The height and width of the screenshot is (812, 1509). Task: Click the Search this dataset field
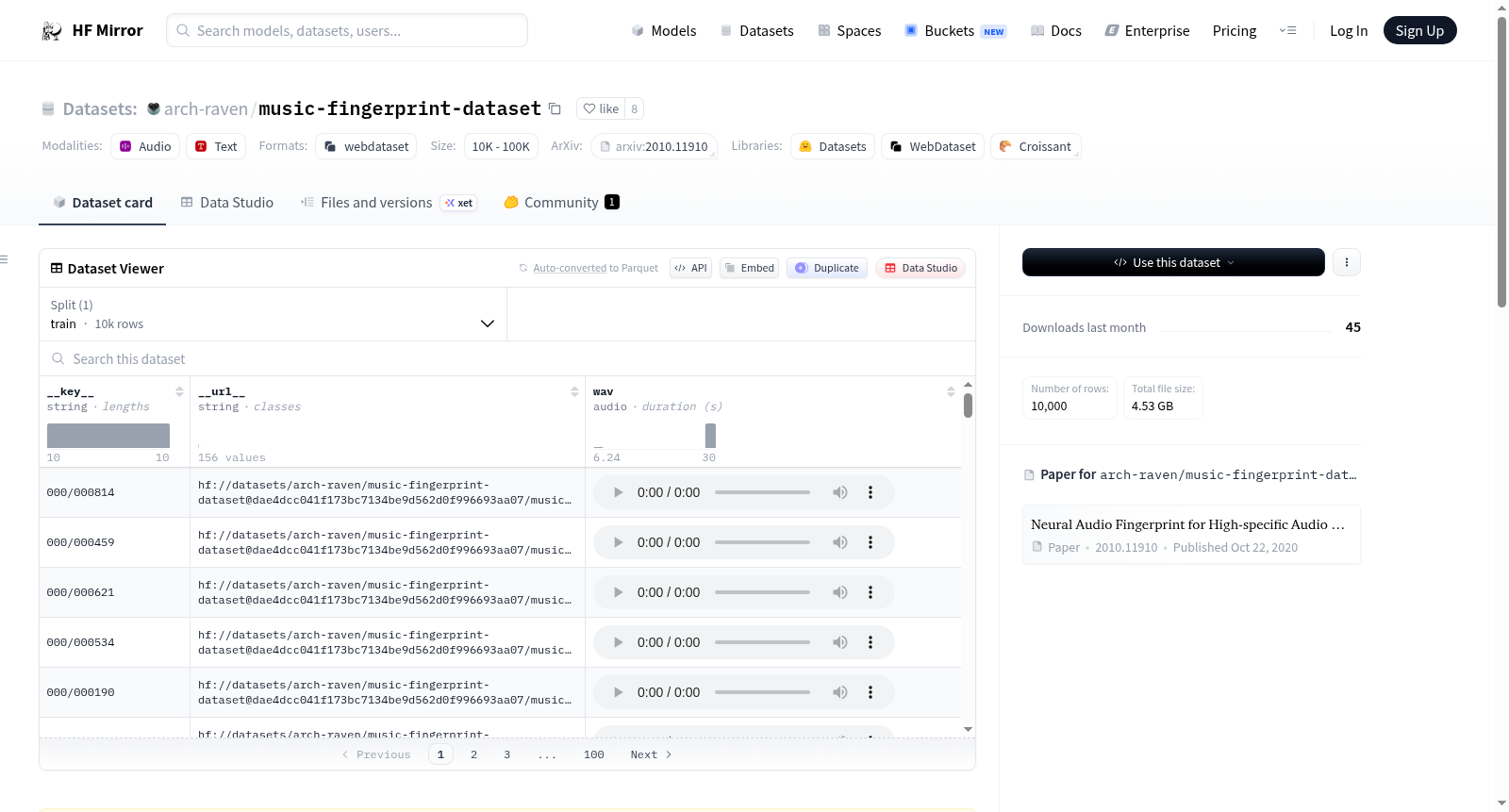coord(507,359)
